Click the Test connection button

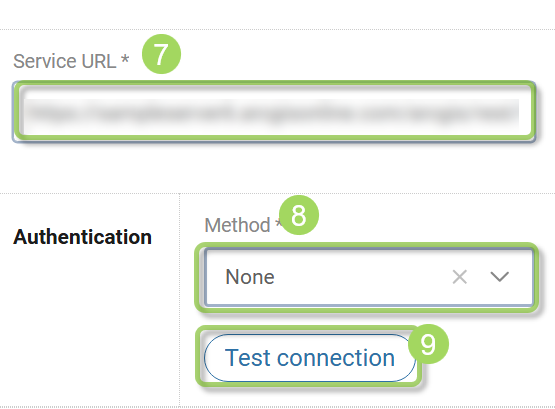click(310, 358)
